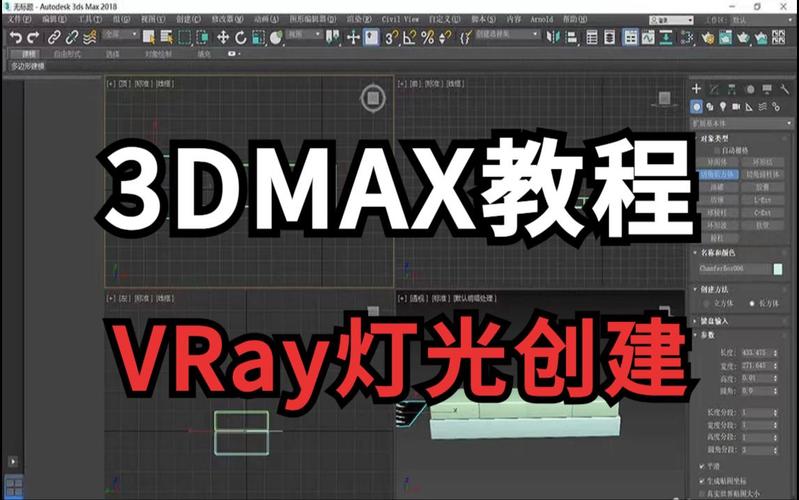Enable the 自动栅格 checkbox

tap(717, 150)
